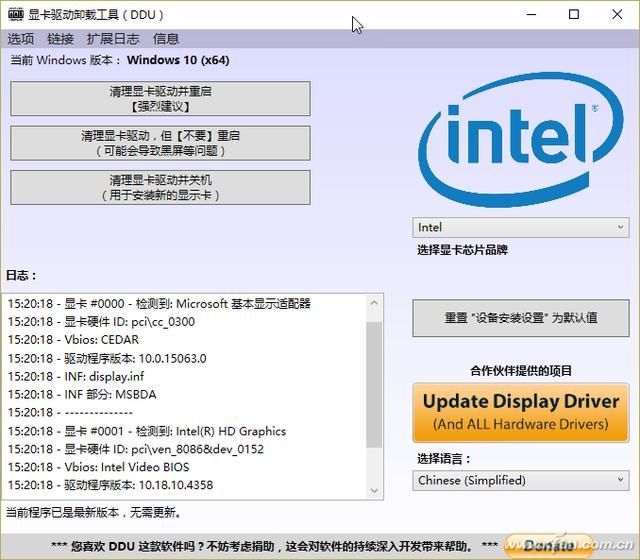Select log line Vbios: CEDAR
The height and width of the screenshot is (560, 640).
(x=73, y=340)
